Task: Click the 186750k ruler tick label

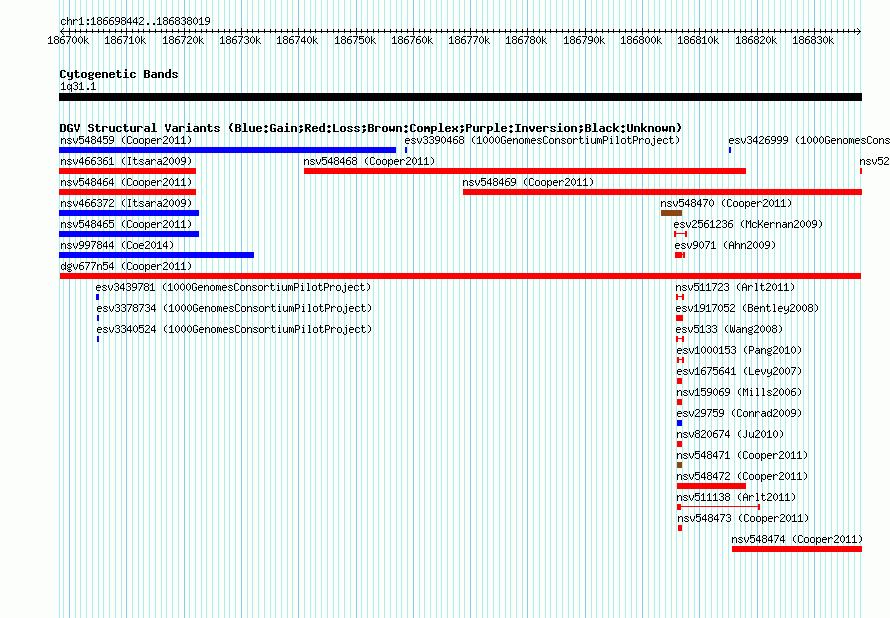Action: (355, 40)
